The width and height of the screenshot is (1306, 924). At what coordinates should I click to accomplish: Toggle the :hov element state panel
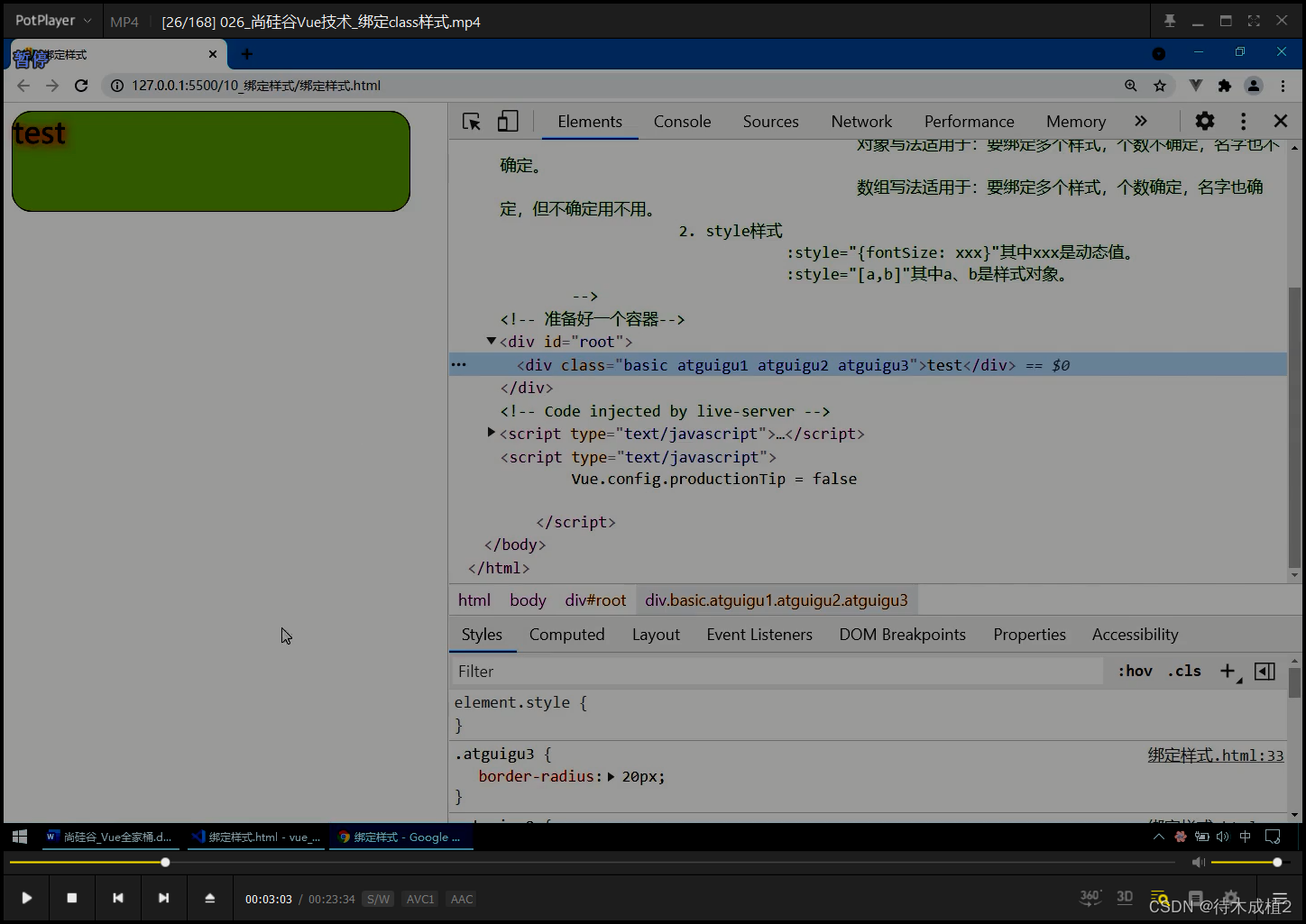[1136, 671]
